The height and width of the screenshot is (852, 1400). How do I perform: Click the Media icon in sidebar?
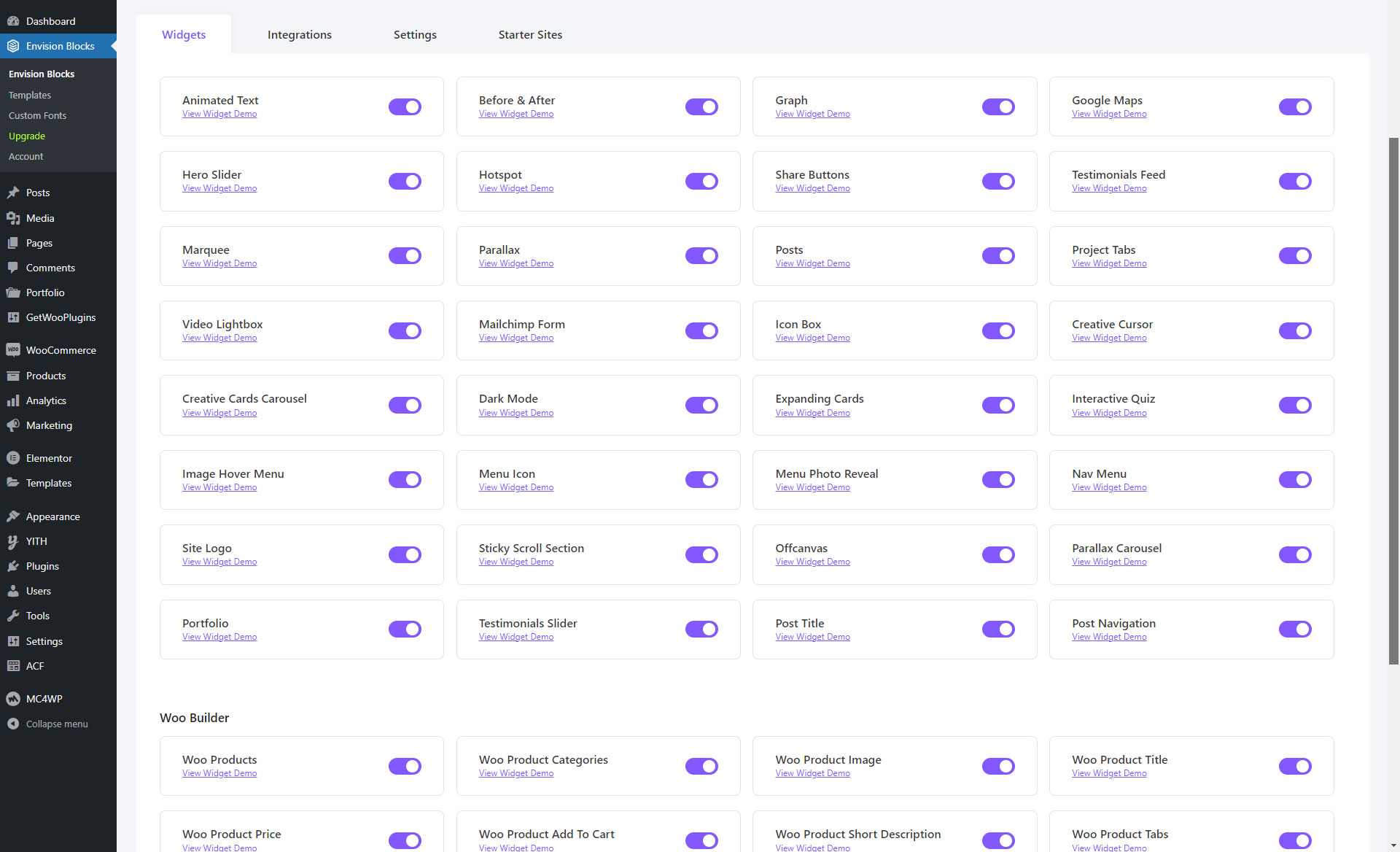point(13,217)
